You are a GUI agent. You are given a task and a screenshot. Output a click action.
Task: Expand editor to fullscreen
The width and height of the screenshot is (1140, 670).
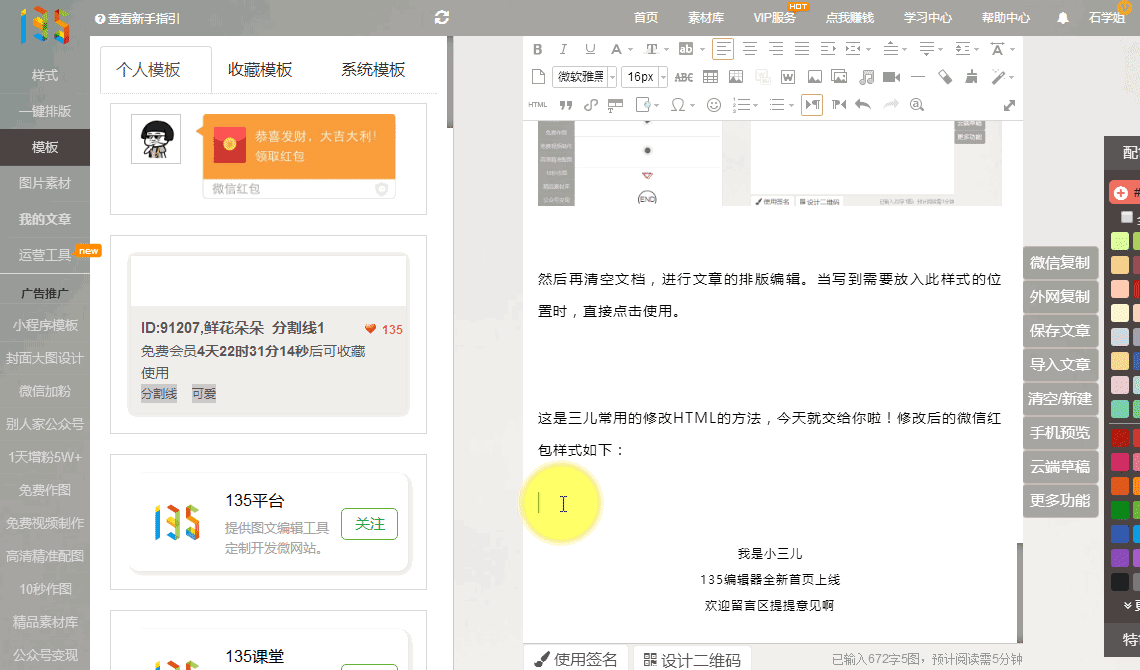pyautogui.click(x=1009, y=105)
